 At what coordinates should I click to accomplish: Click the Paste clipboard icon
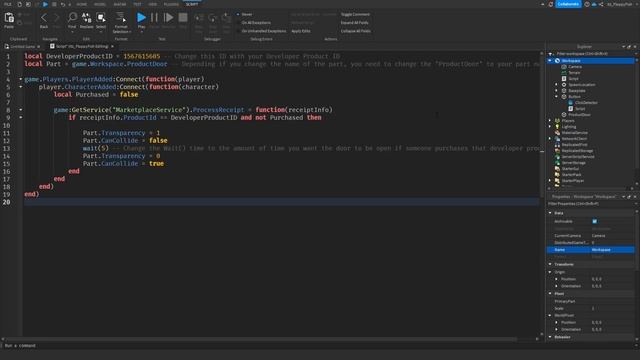pos(9,18)
